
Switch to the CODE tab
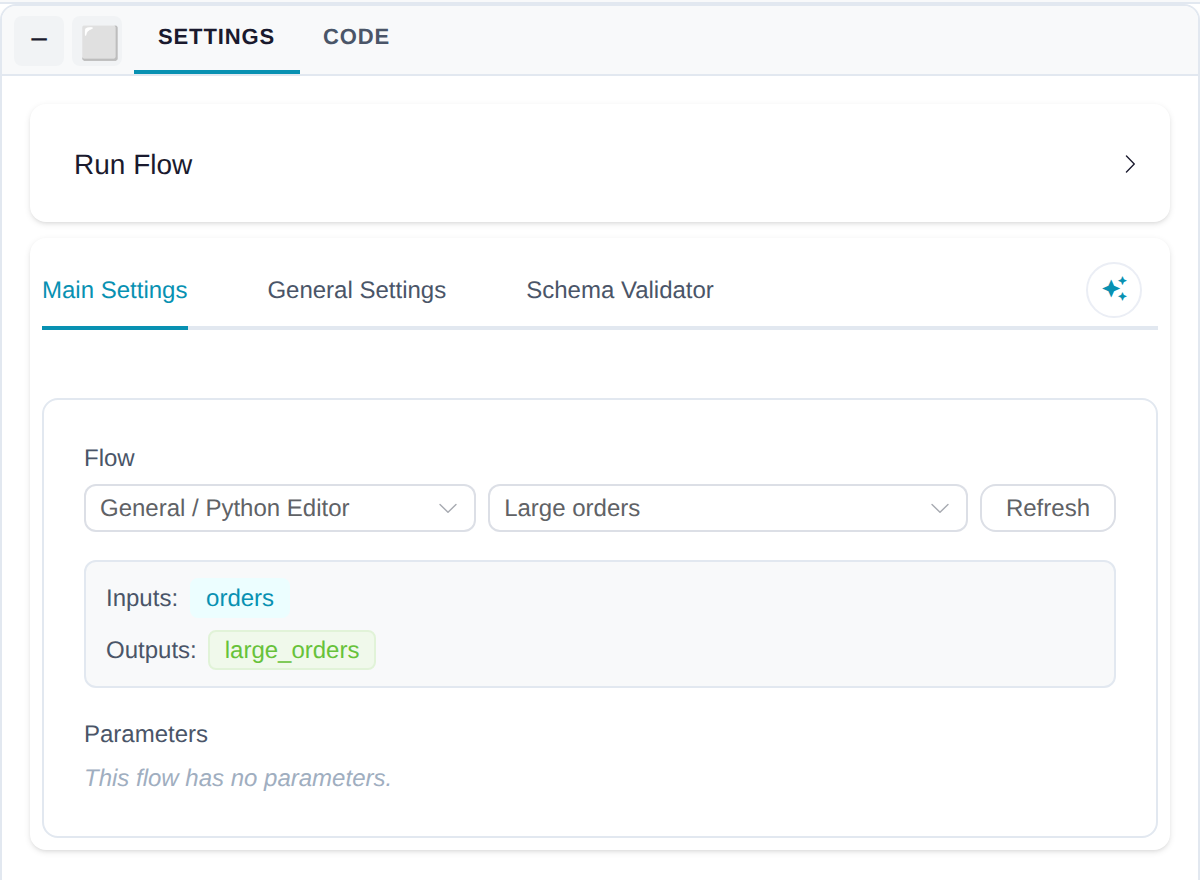pyautogui.click(x=356, y=37)
